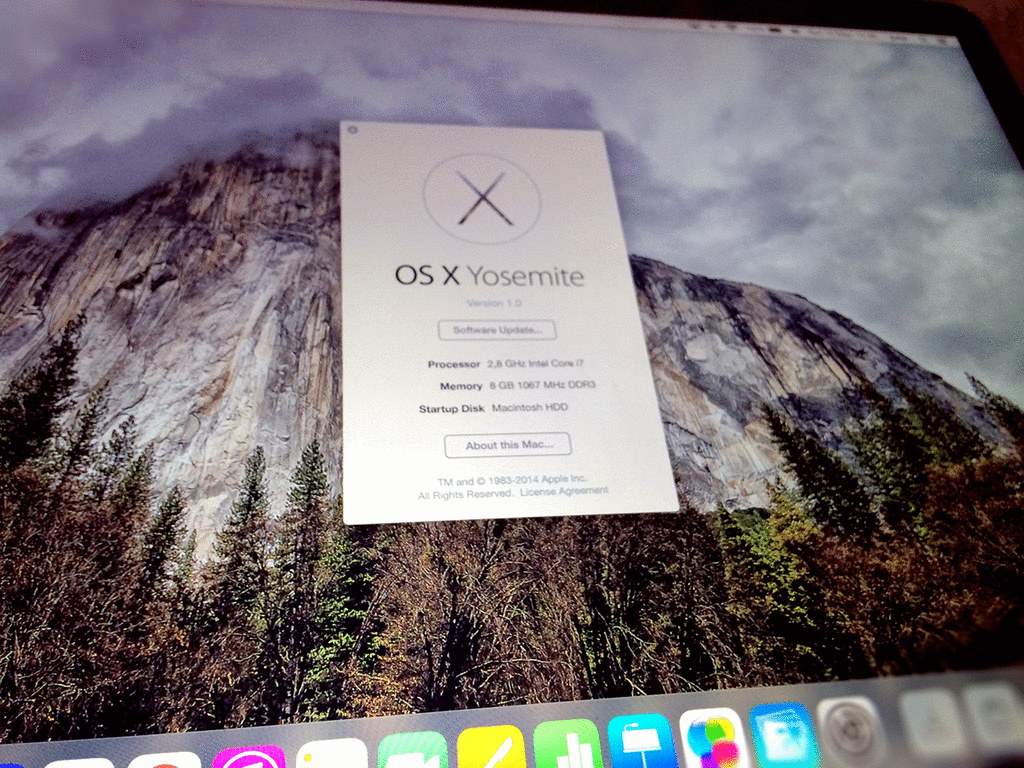
Task: Launch Pages from the dock
Action: pos(490,748)
